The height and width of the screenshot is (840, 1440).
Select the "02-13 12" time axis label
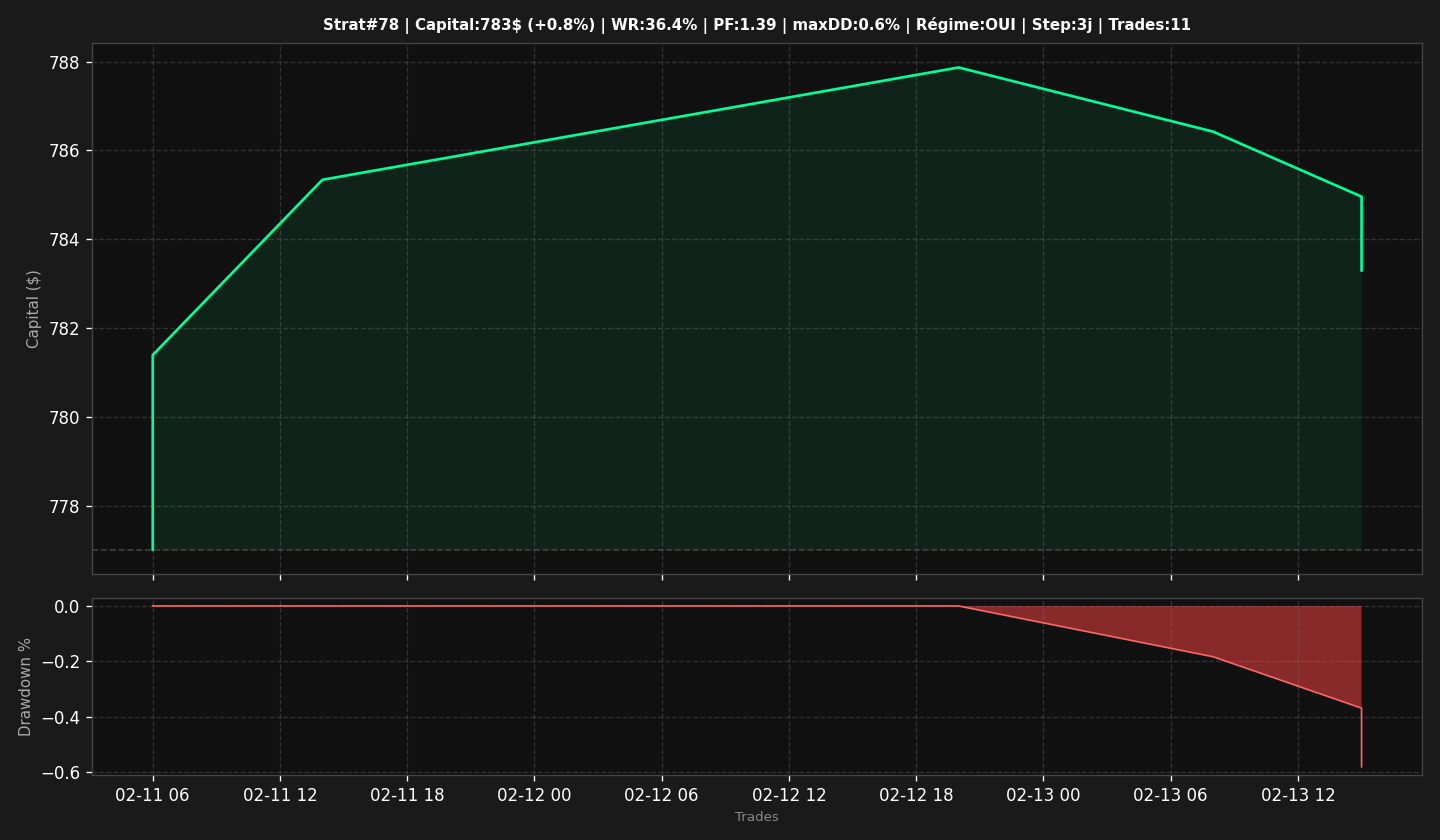click(1298, 795)
